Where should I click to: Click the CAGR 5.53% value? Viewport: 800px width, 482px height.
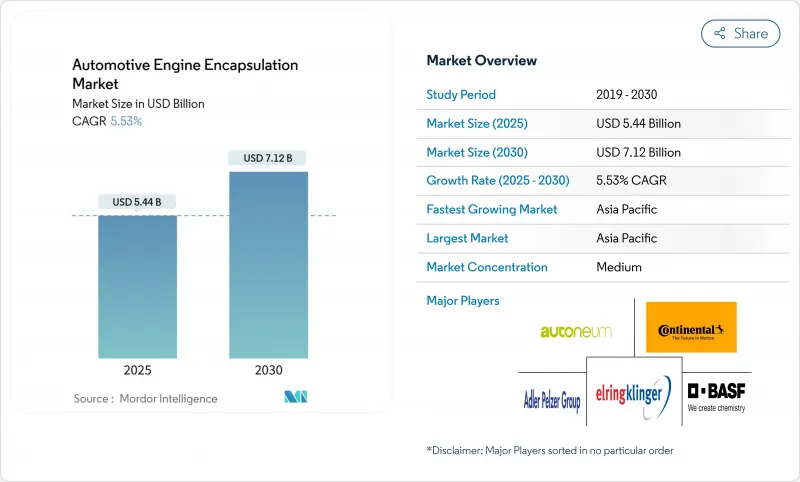(125, 121)
